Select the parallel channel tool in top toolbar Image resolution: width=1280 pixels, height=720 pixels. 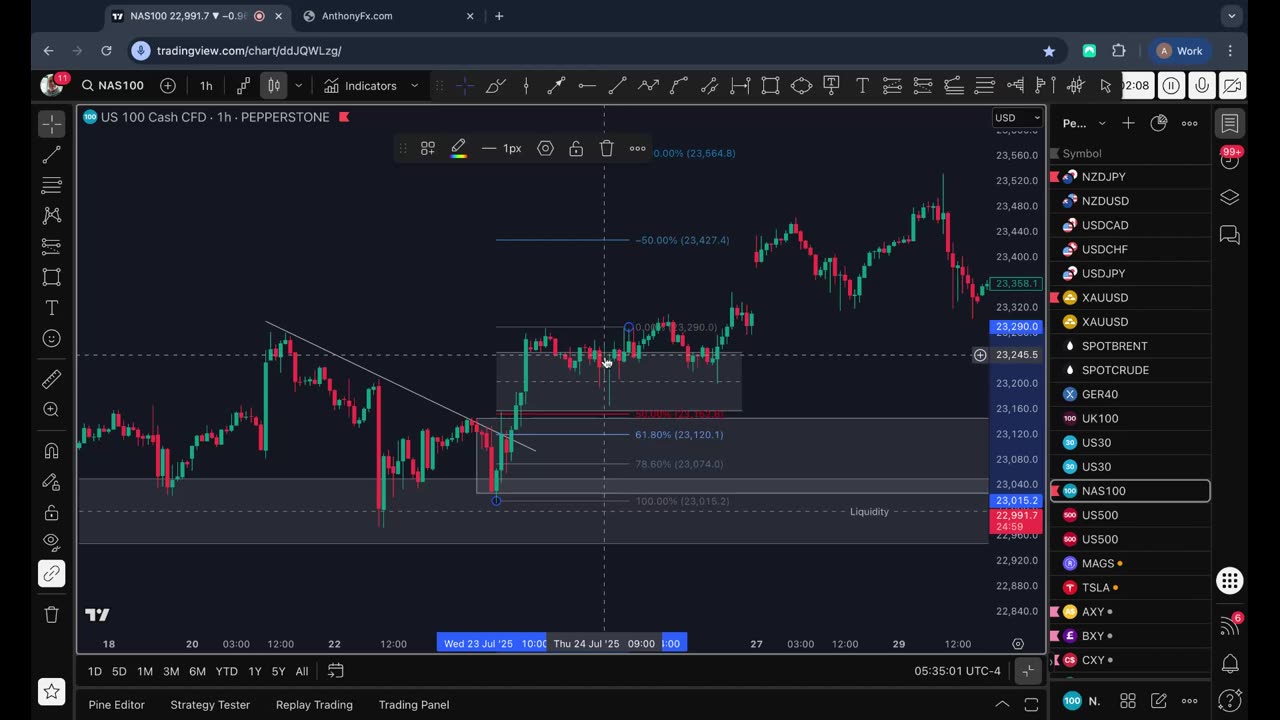tap(709, 86)
